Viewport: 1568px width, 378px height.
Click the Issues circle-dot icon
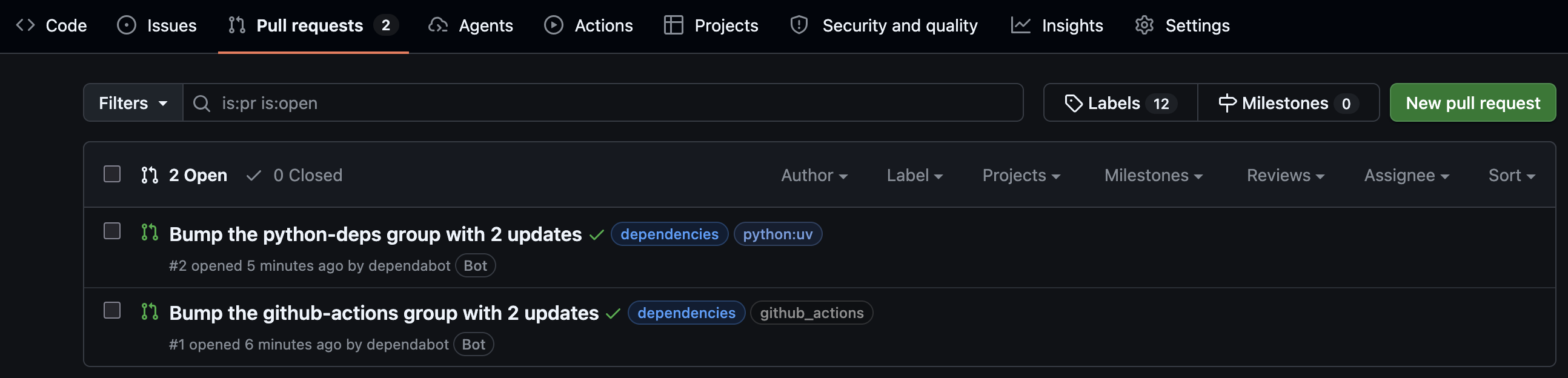click(127, 25)
